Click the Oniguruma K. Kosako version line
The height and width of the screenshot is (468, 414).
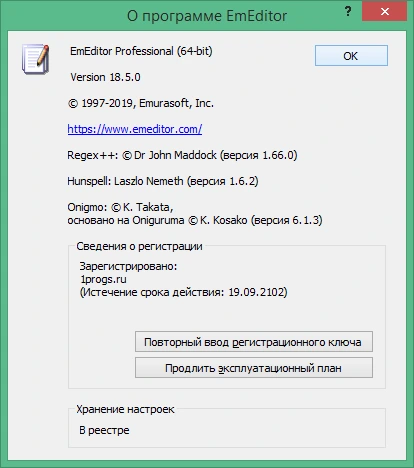pyautogui.click(x=195, y=220)
